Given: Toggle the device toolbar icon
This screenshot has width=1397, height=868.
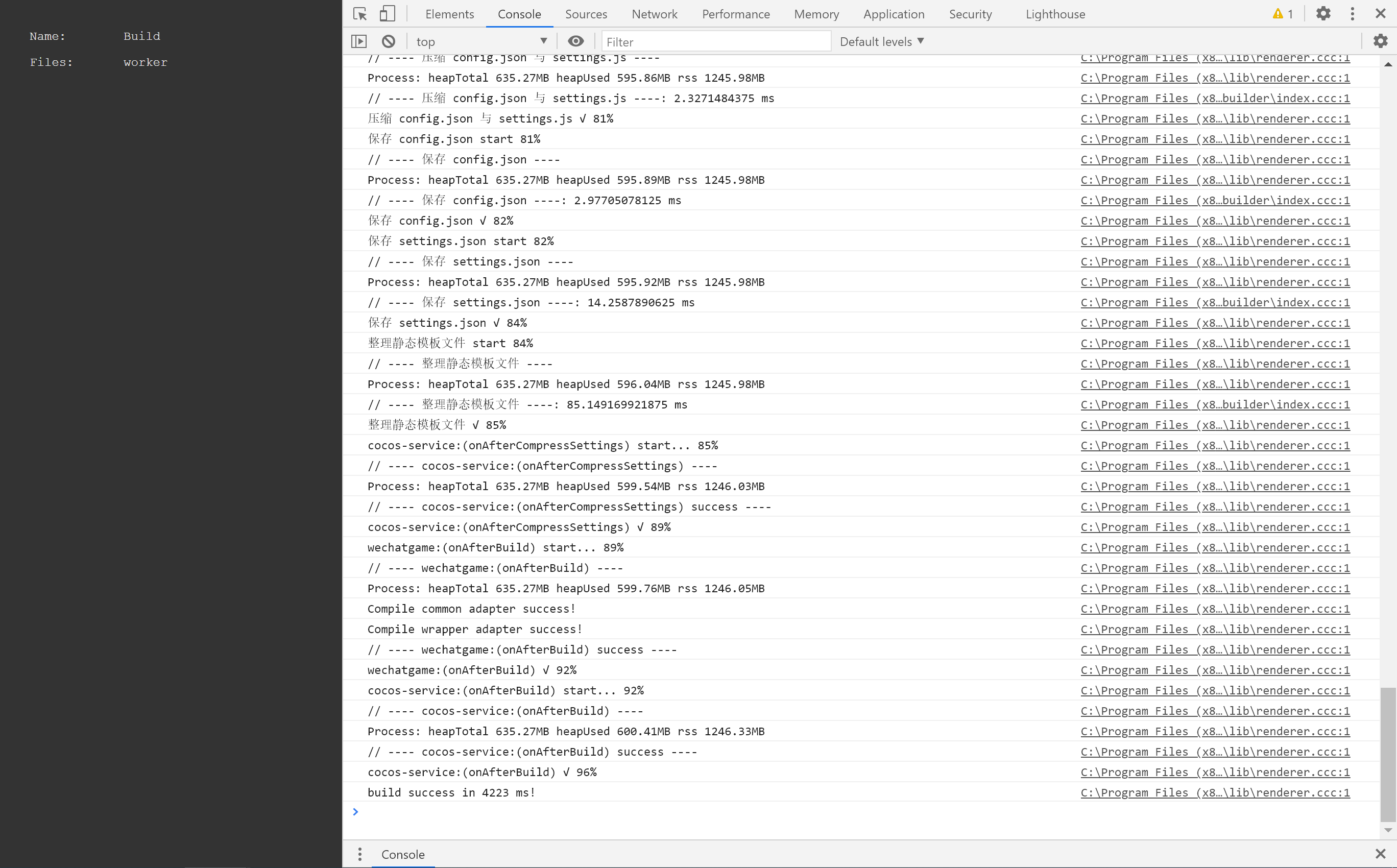Looking at the screenshot, I should 388,14.
